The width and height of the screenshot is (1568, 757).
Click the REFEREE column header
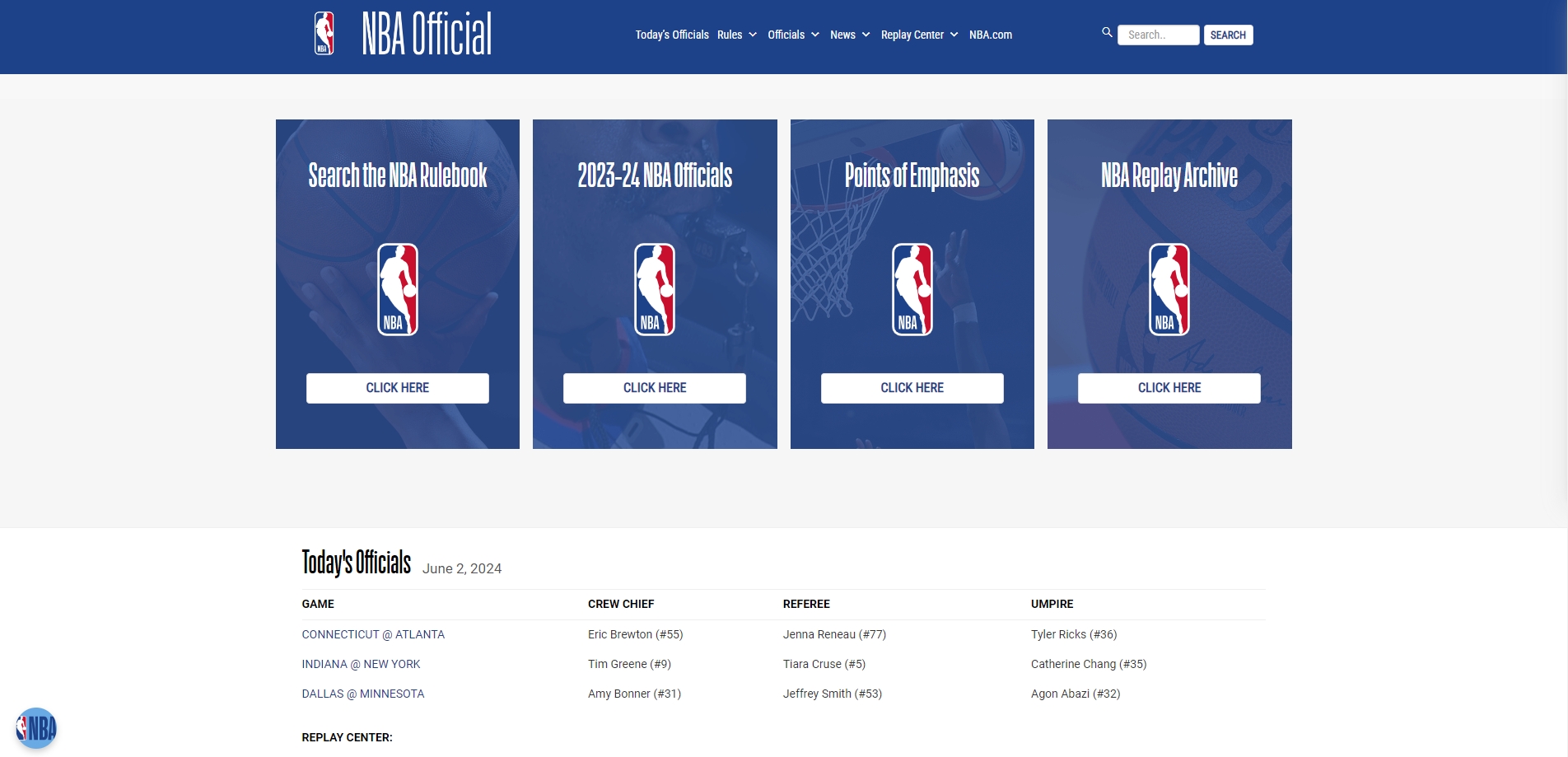point(806,604)
